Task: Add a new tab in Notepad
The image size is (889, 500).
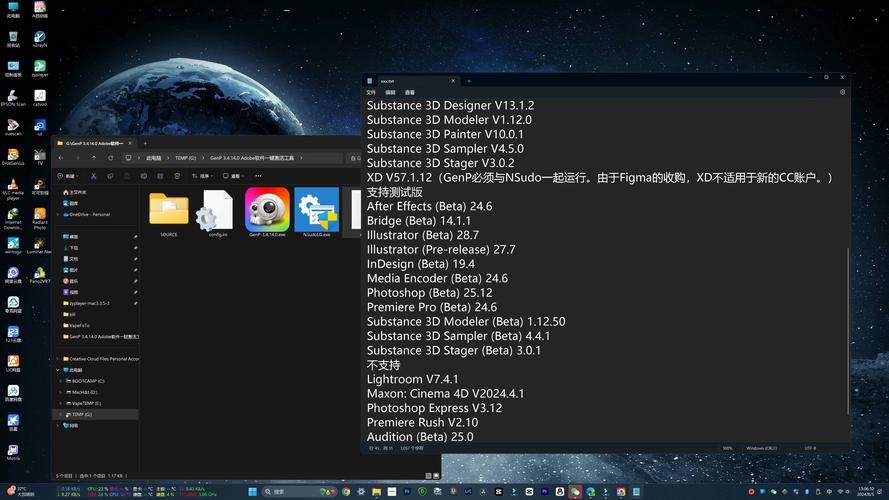Action: 469,81
